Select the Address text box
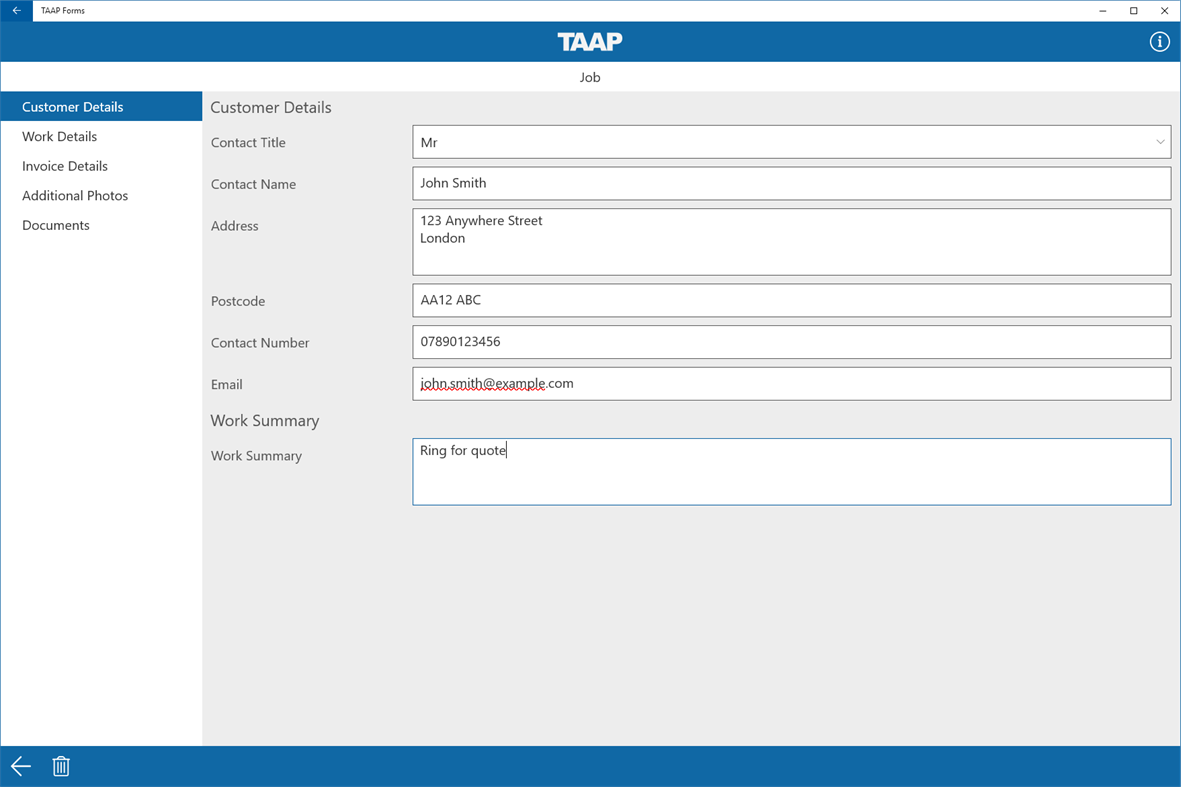This screenshot has width=1181, height=787. [792, 241]
